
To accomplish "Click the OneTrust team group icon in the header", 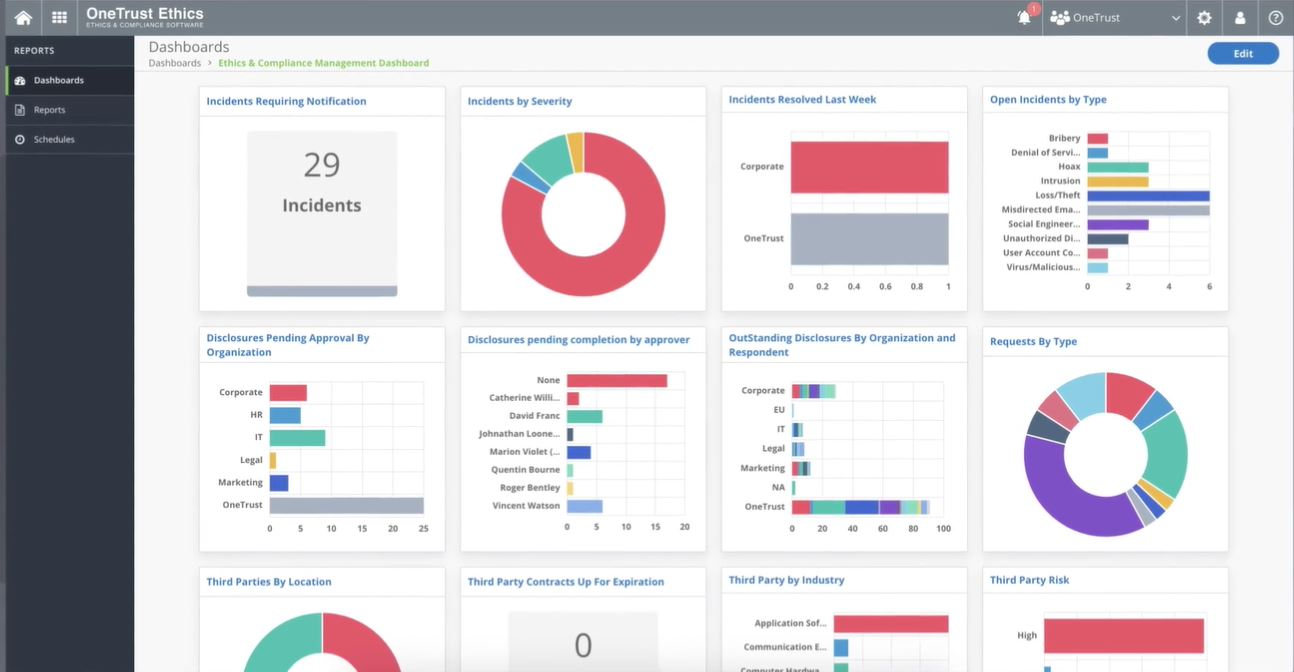I will (1058, 17).
